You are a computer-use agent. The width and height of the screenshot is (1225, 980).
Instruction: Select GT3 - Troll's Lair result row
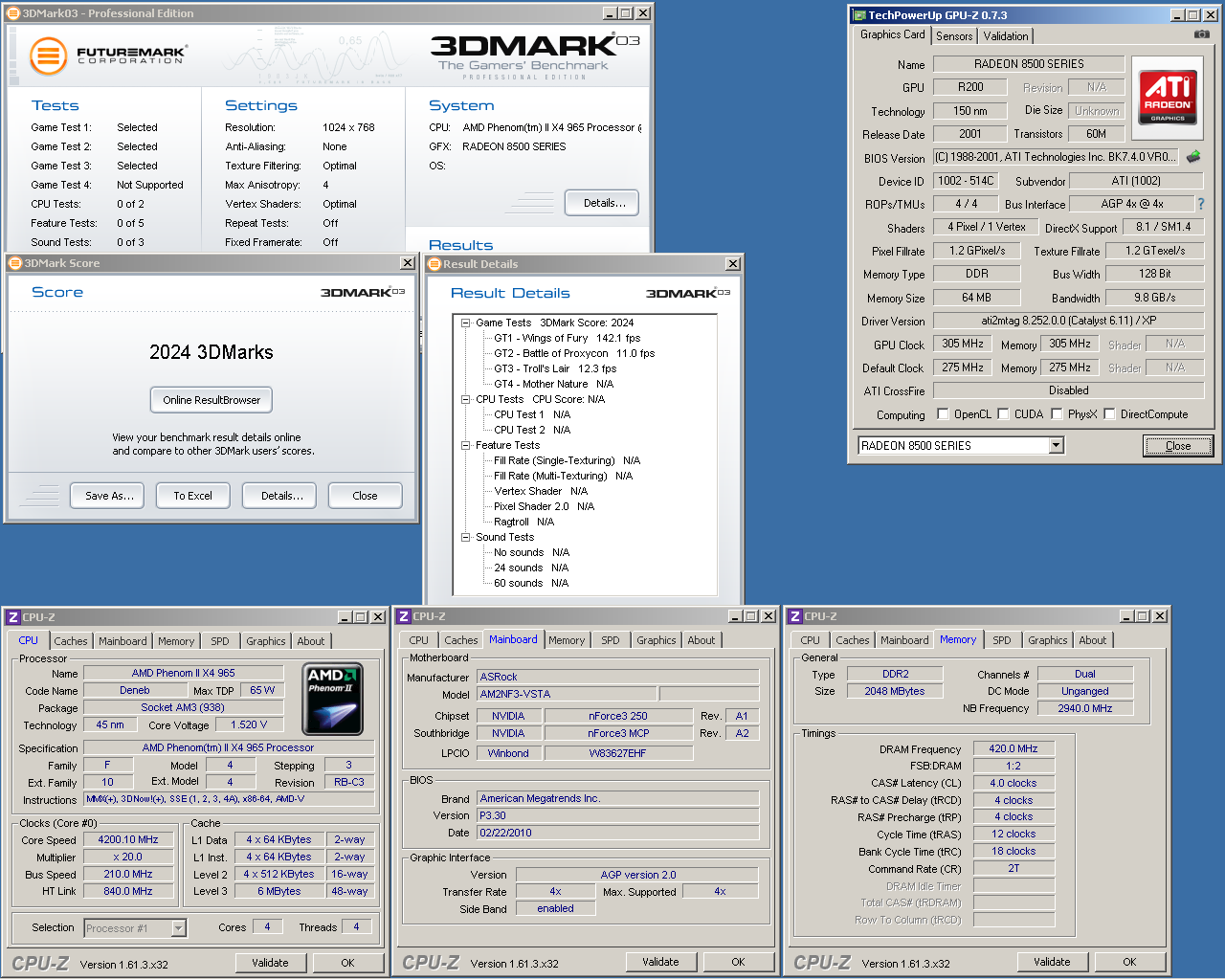tap(555, 368)
